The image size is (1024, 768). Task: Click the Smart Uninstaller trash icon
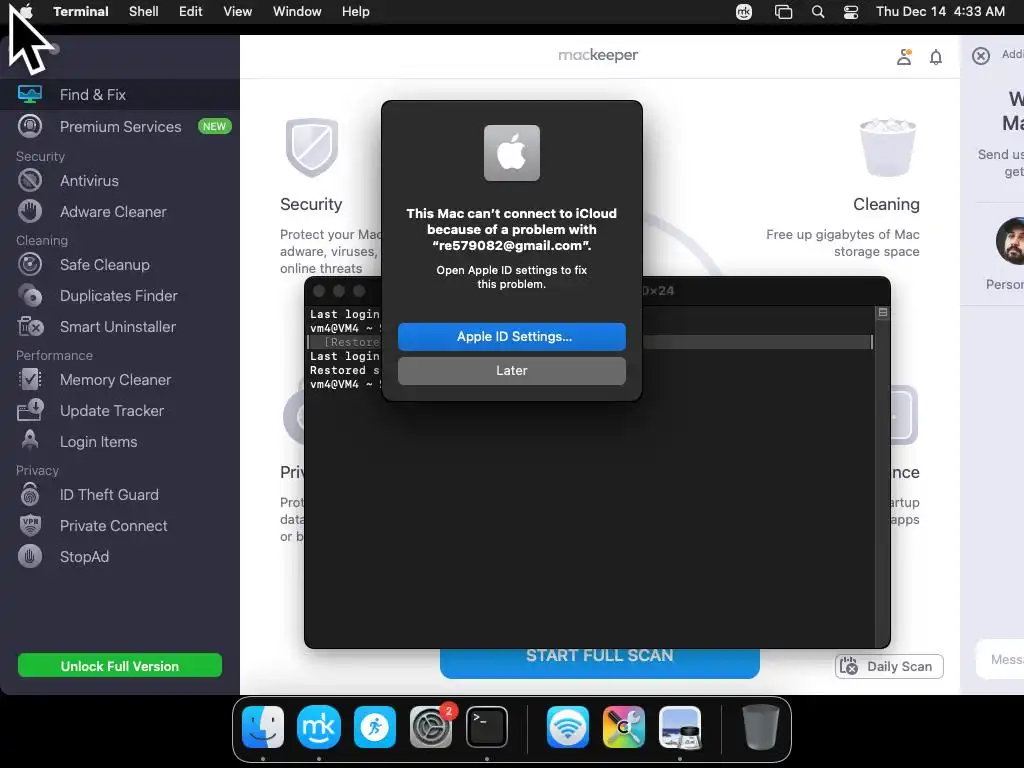click(x=30, y=327)
